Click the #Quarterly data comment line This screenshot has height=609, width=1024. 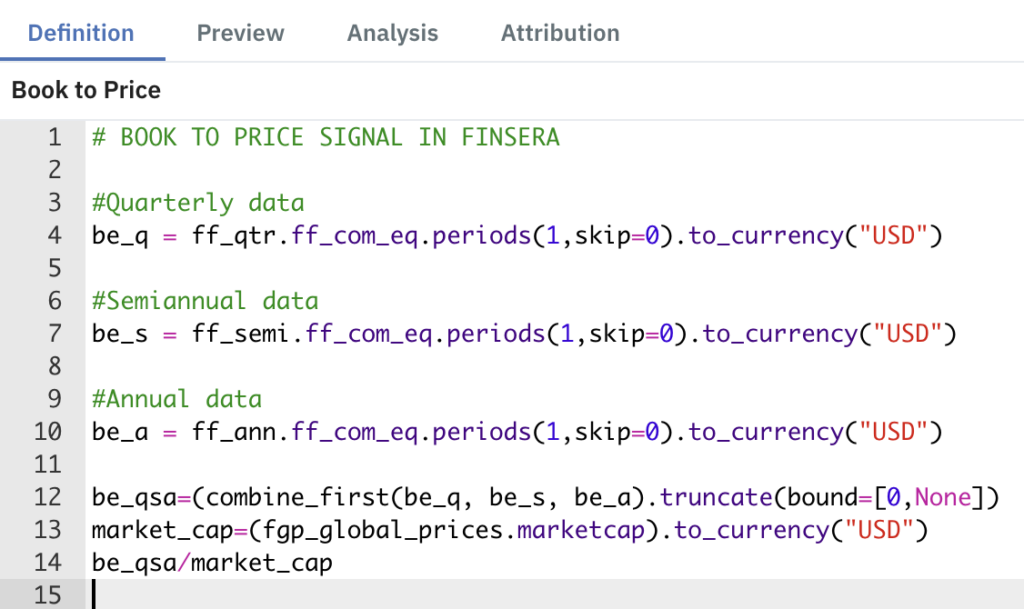click(198, 203)
